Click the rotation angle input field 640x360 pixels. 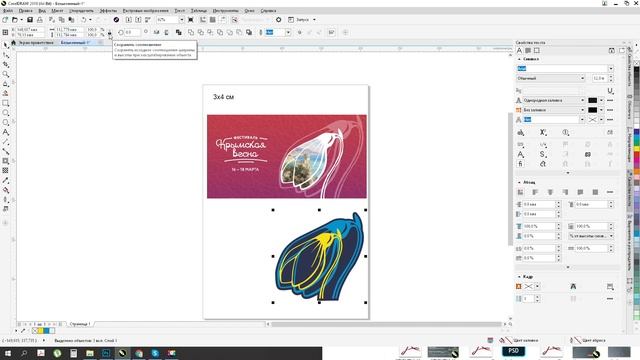pyautogui.click(x=132, y=32)
